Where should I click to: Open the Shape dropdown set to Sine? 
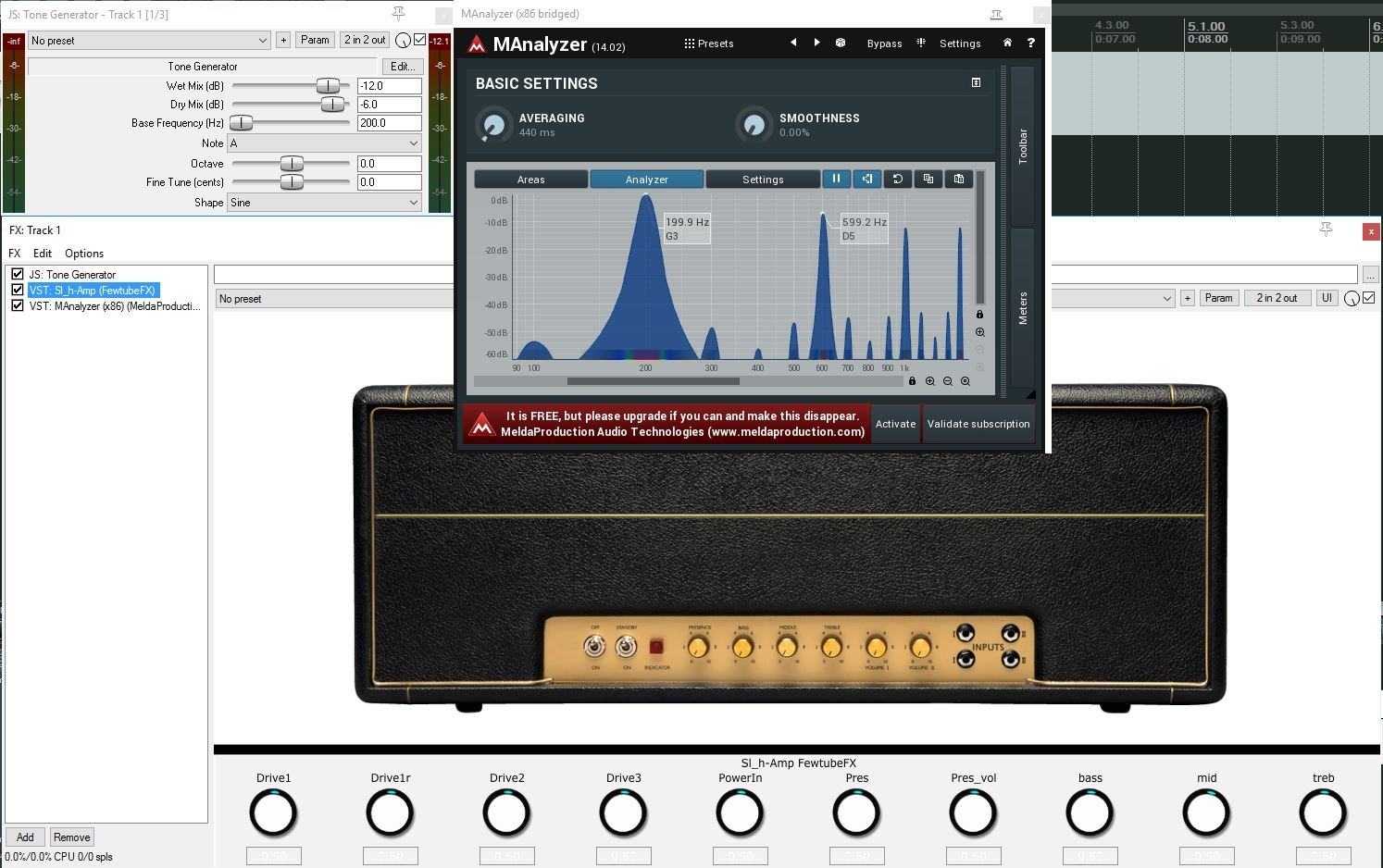pyautogui.click(x=324, y=203)
